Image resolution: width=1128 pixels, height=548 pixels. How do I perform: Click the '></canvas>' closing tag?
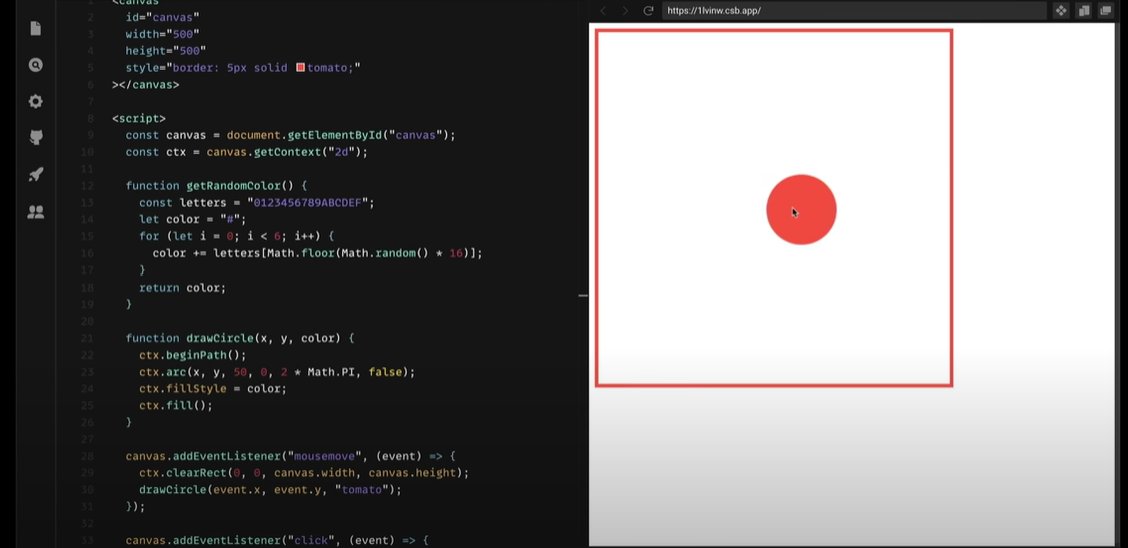click(x=145, y=85)
